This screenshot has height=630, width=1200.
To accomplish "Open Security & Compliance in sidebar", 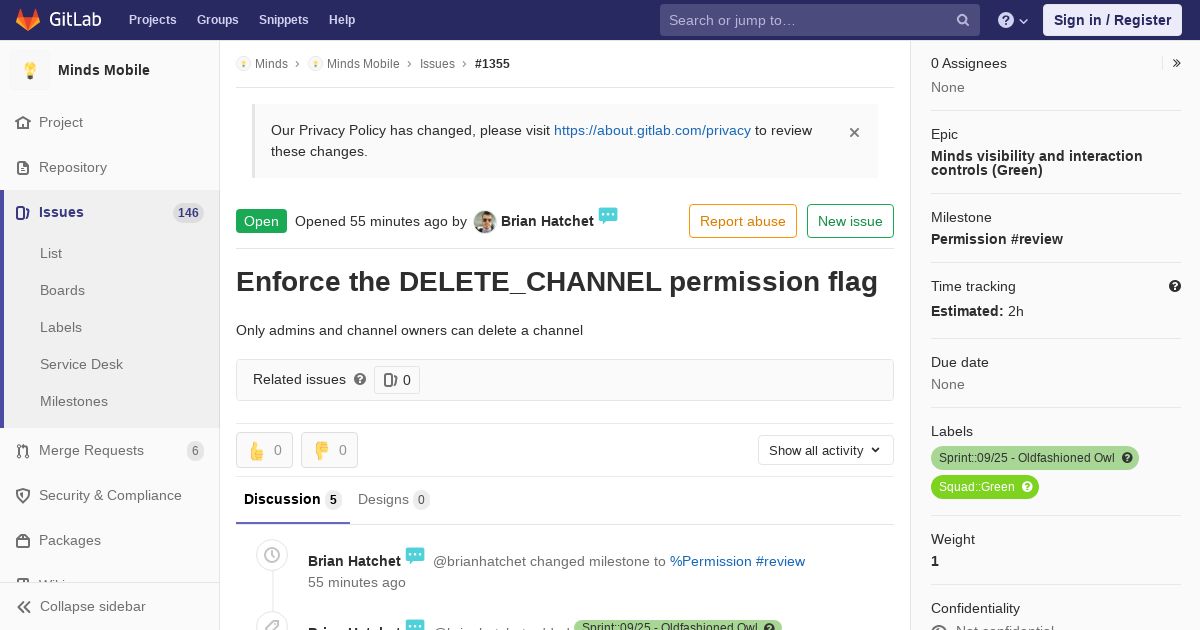I will click(x=109, y=495).
